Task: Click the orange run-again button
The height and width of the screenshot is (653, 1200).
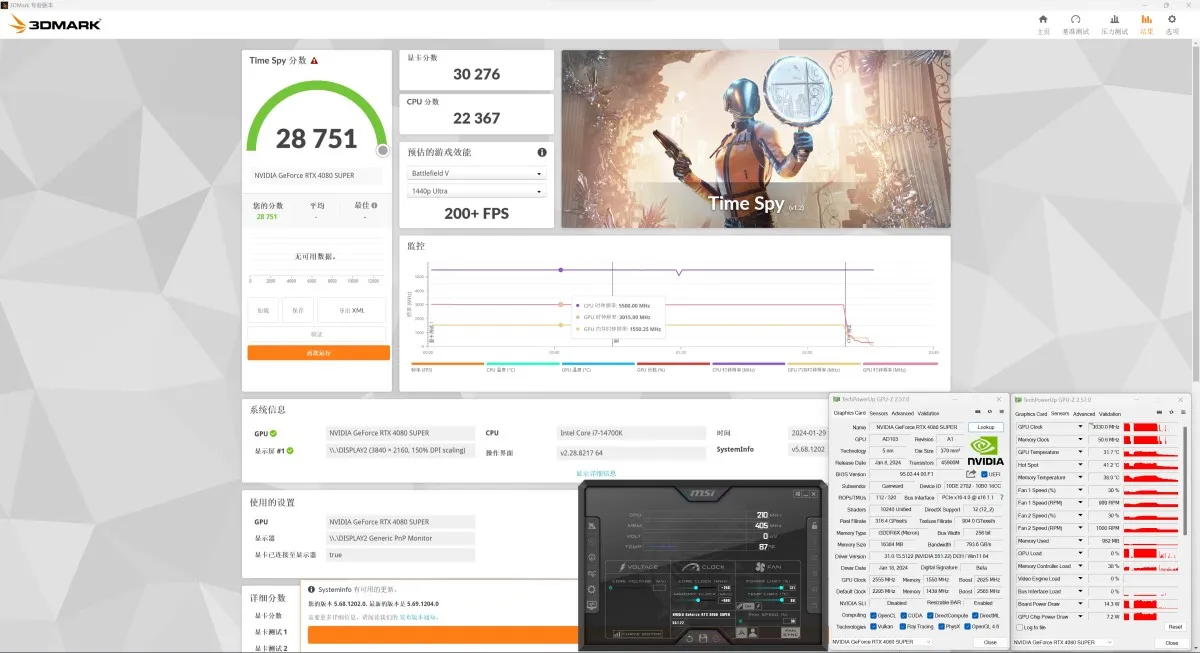Action: tap(318, 353)
